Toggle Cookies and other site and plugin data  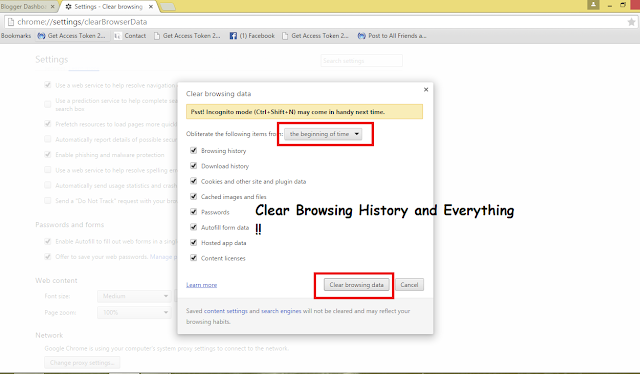pos(193,181)
